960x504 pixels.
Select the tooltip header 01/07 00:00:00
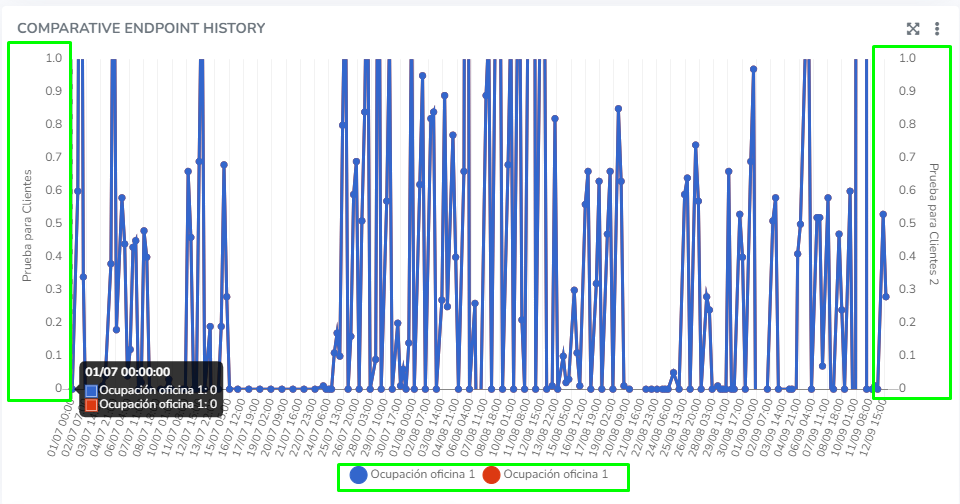[128, 373]
